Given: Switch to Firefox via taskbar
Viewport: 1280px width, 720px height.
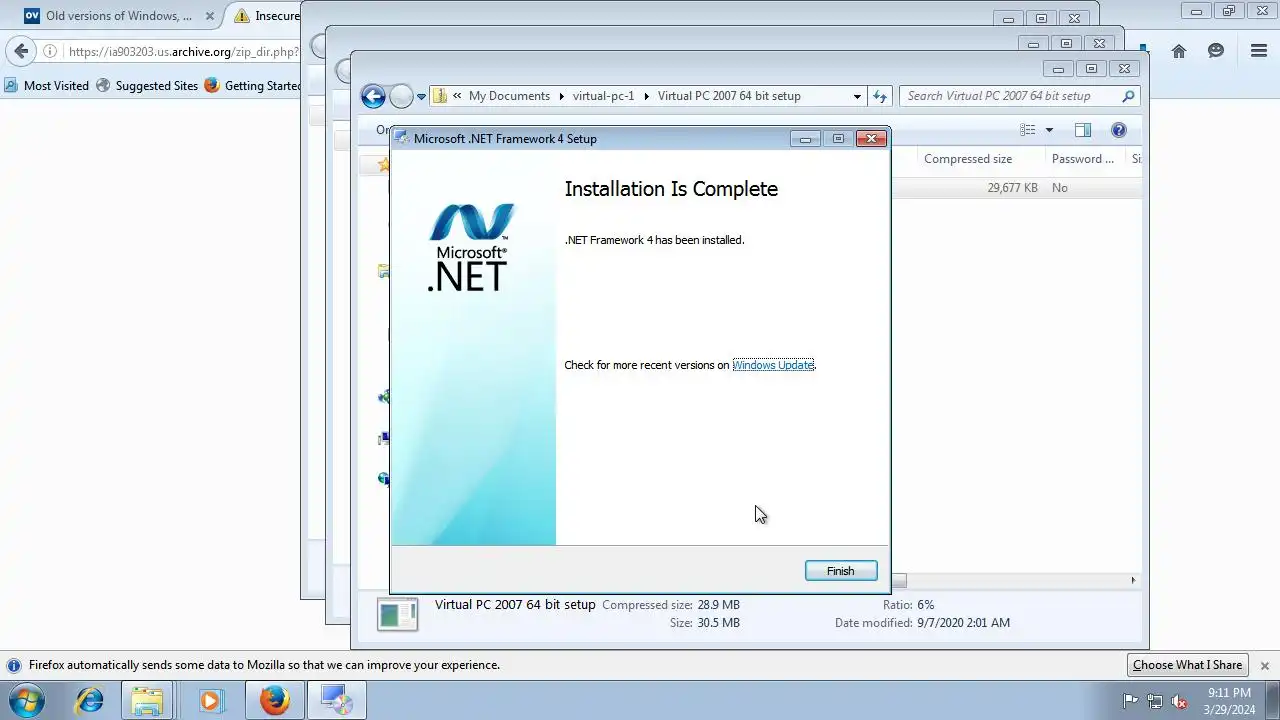Looking at the screenshot, I should coord(275,701).
